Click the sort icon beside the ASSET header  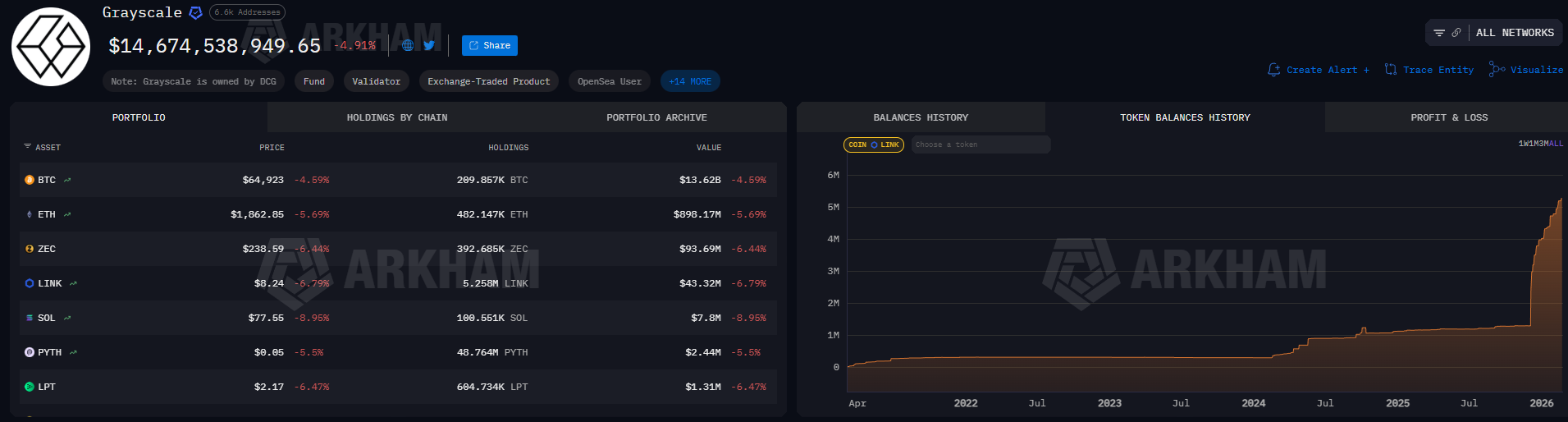27,147
